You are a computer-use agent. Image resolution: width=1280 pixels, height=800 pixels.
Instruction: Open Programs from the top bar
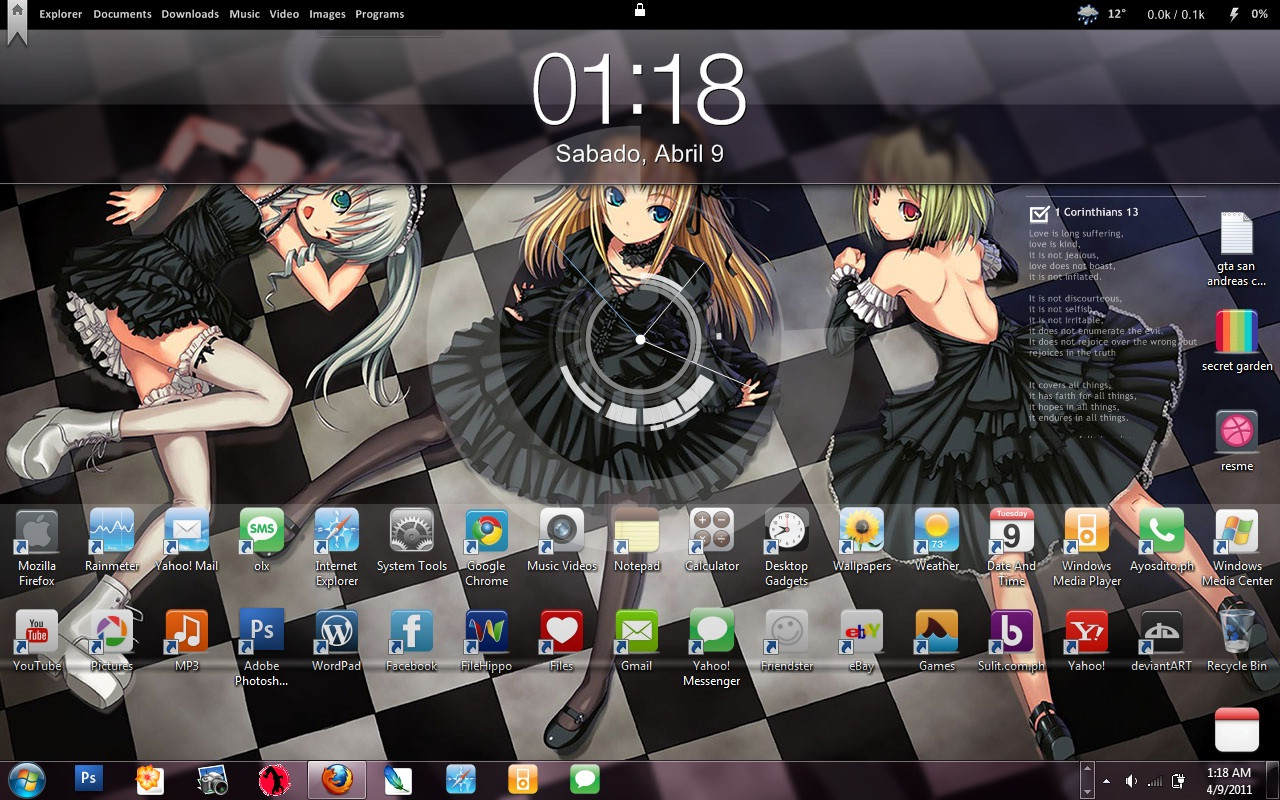pos(380,14)
